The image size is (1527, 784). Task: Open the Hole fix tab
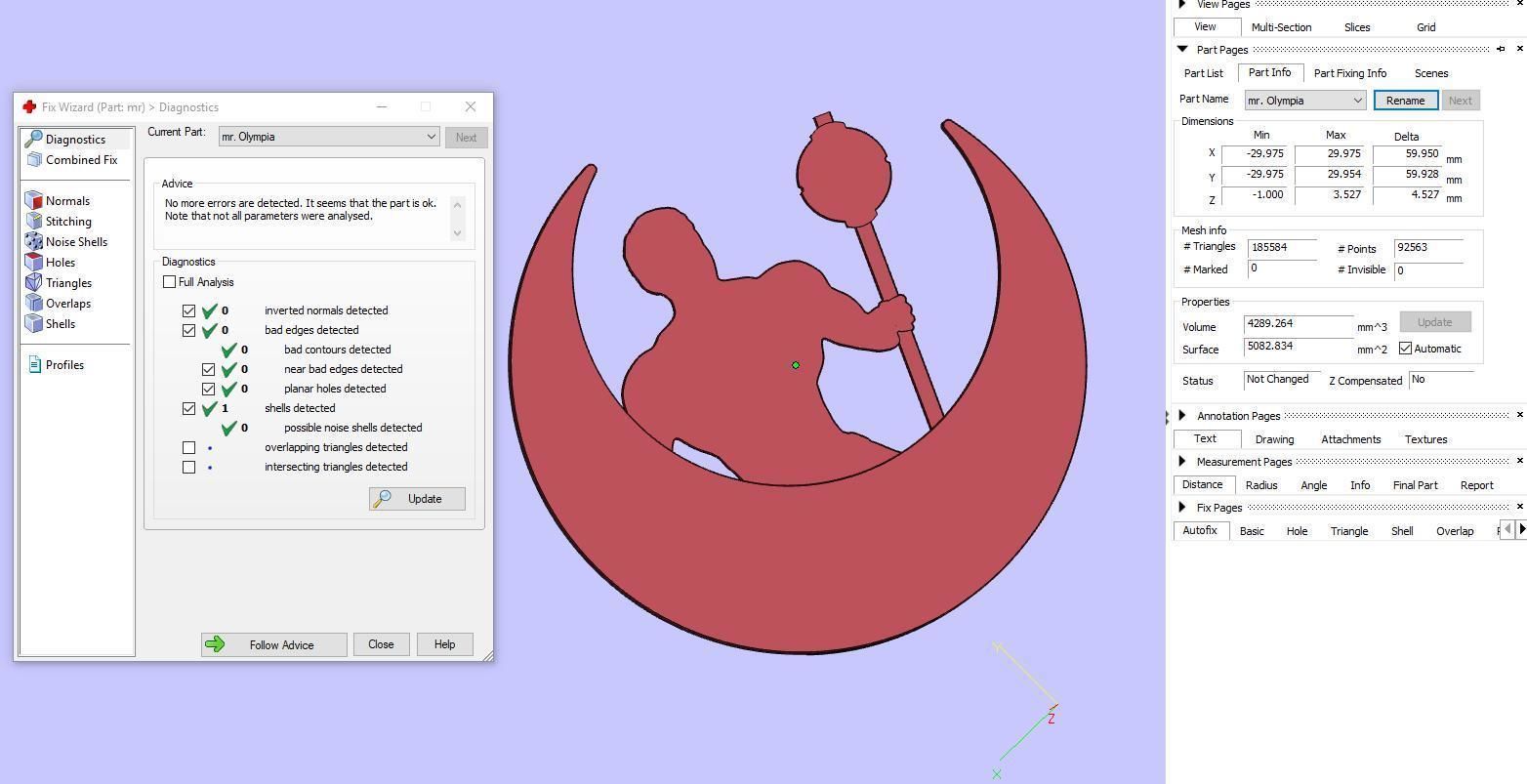pyautogui.click(x=1297, y=531)
